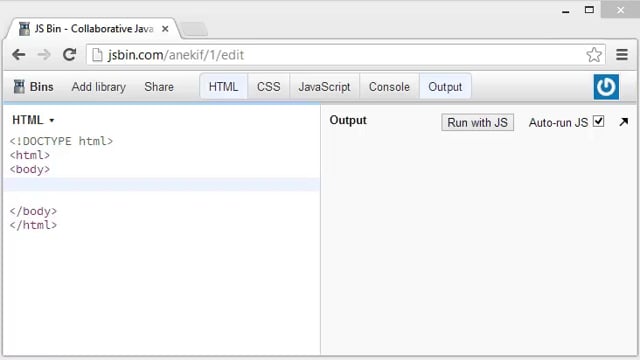Open the Add library menu
640x360 pixels.
pos(98,87)
